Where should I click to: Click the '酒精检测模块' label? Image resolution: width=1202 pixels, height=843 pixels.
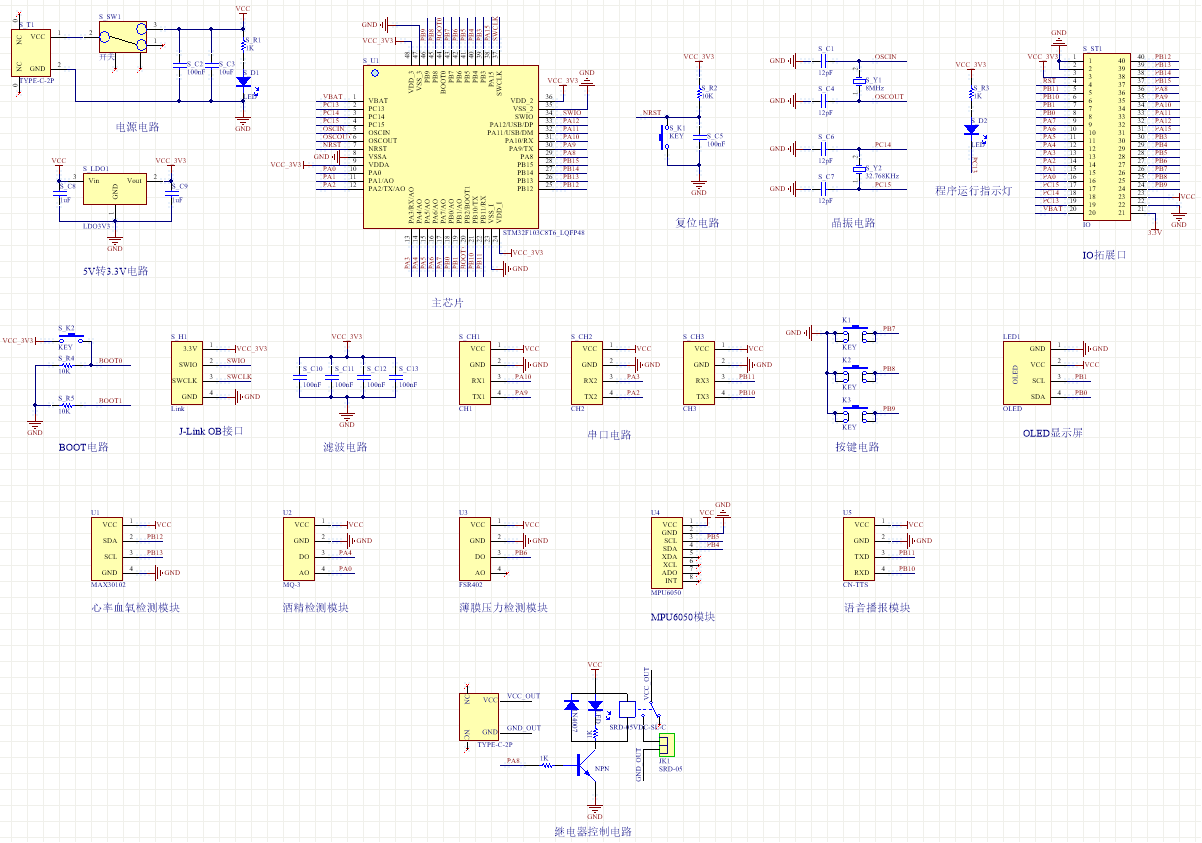point(315,607)
